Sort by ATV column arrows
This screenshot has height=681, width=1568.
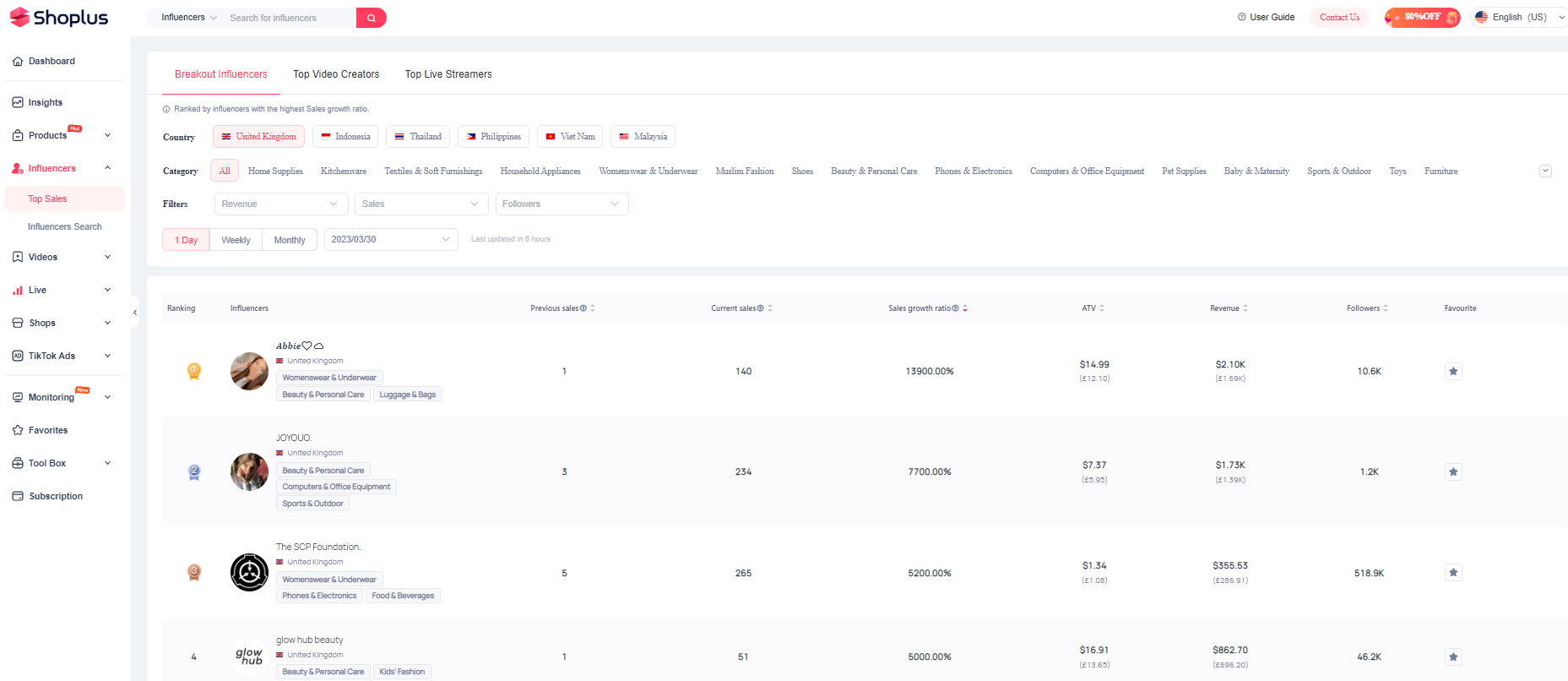tap(1102, 308)
